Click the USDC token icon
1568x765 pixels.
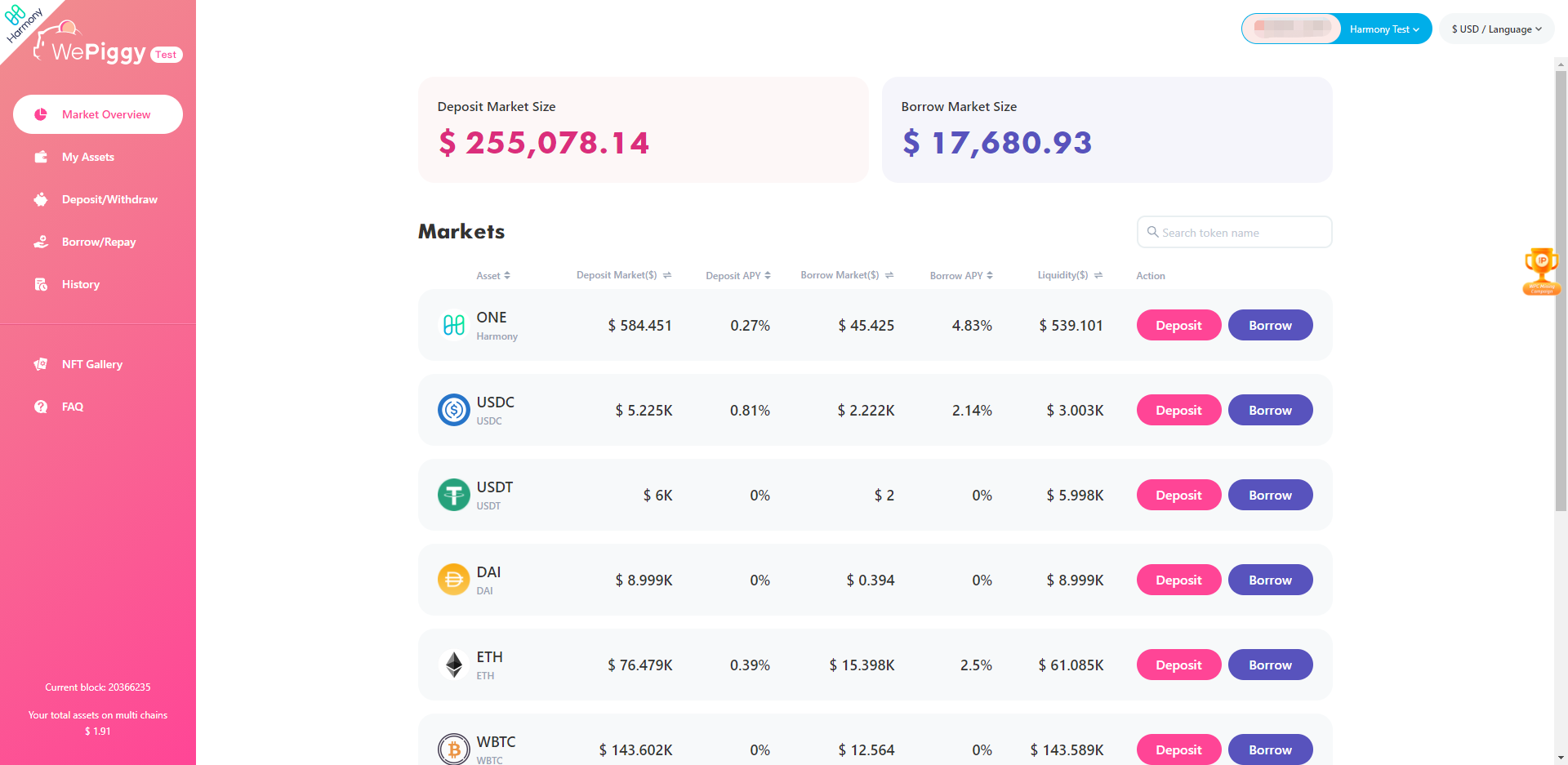coord(454,410)
